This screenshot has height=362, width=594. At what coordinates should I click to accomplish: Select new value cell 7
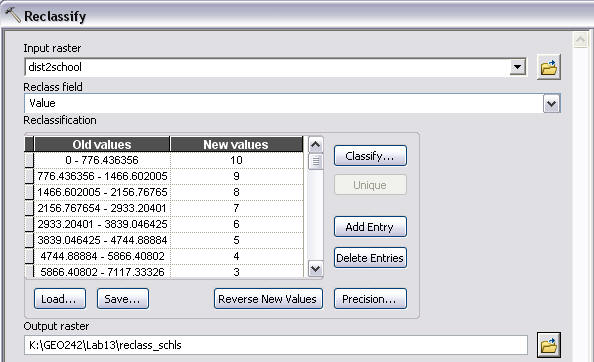tap(237, 208)
